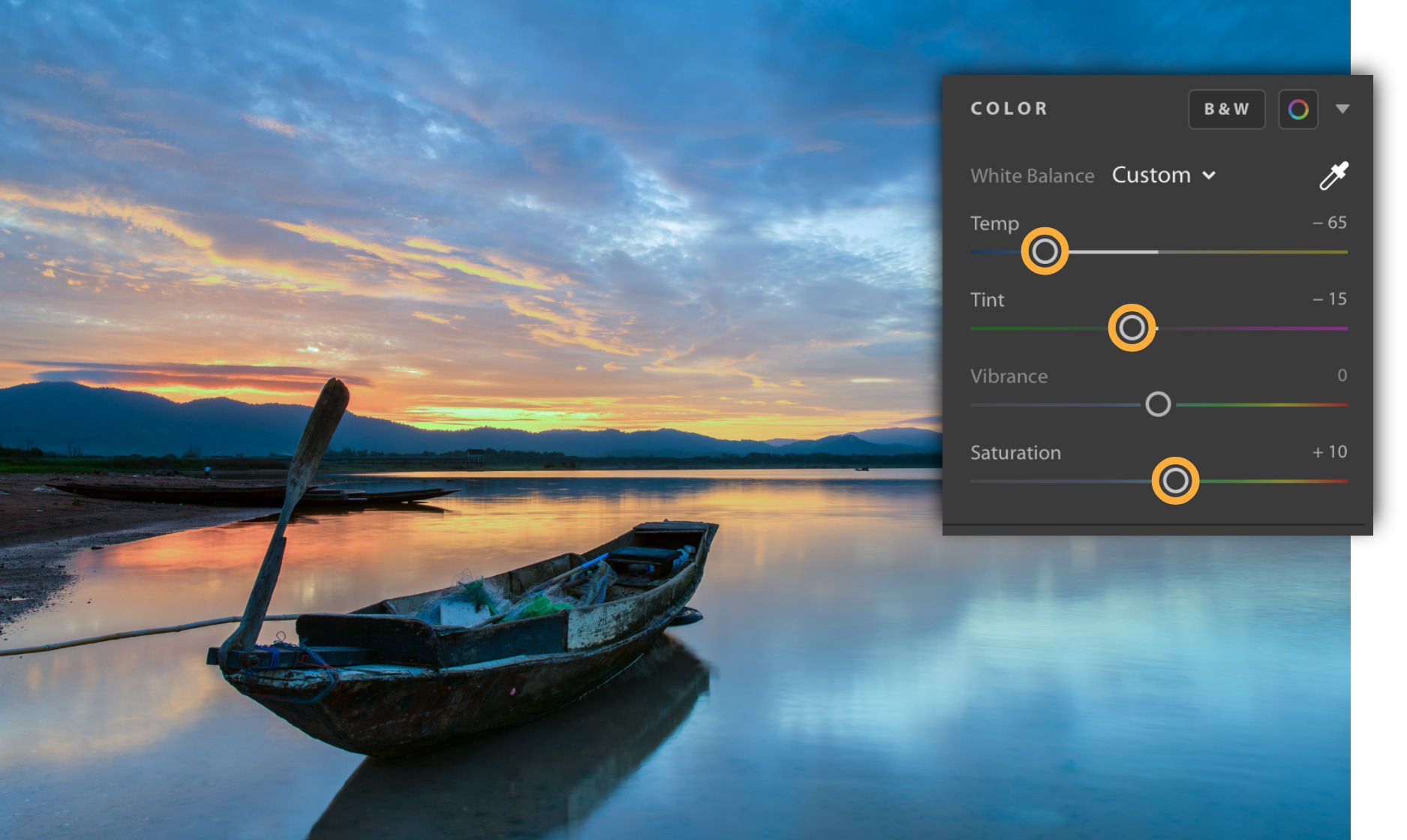Collapse the Color panel with its disclosure triangle
The width and height of the screenshot is (1407, 840).
[x=1342, y=109]
